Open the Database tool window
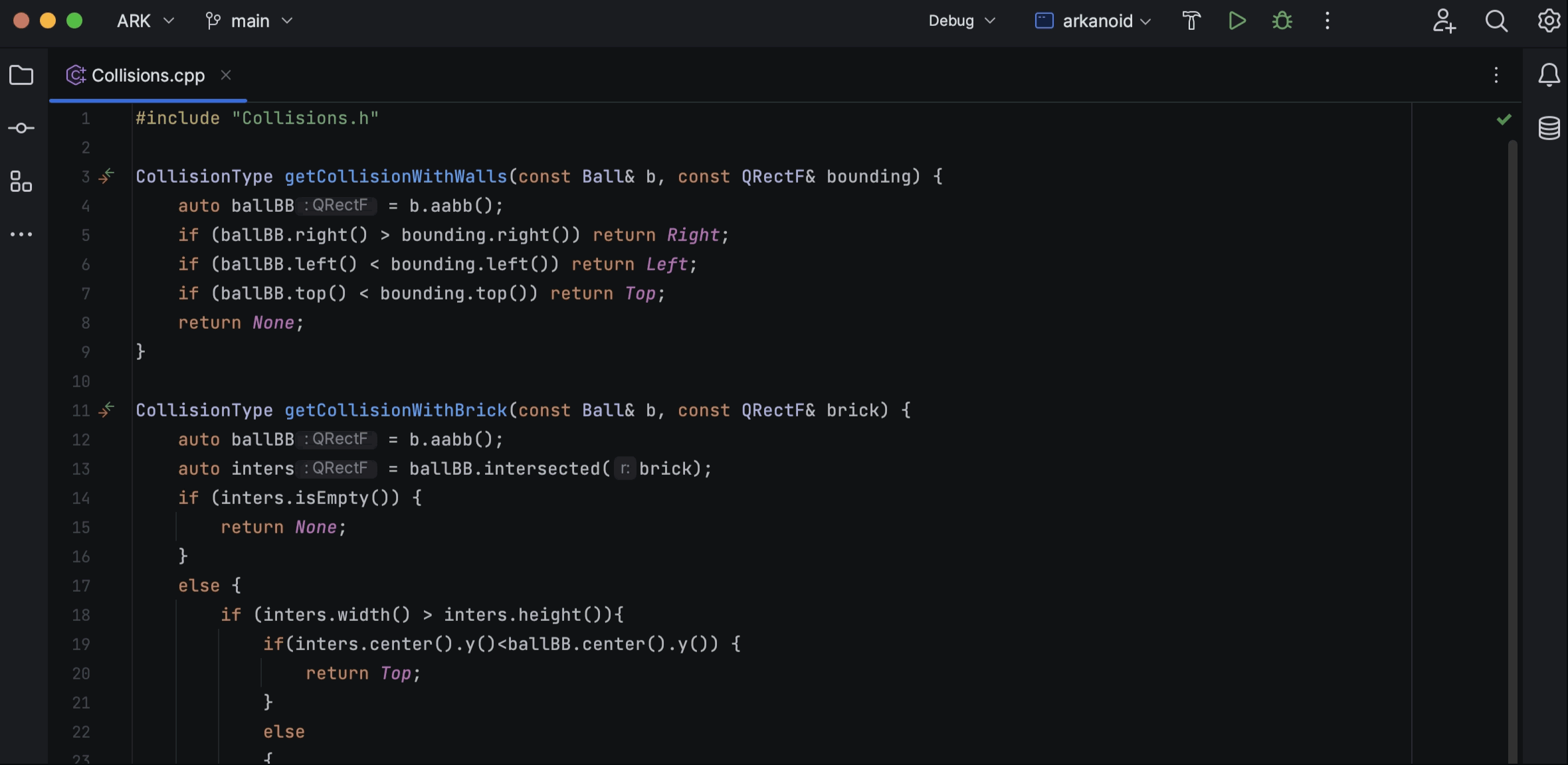Image resolution: width=1568 pixels, height=765 pixels. coord(1549,128)
